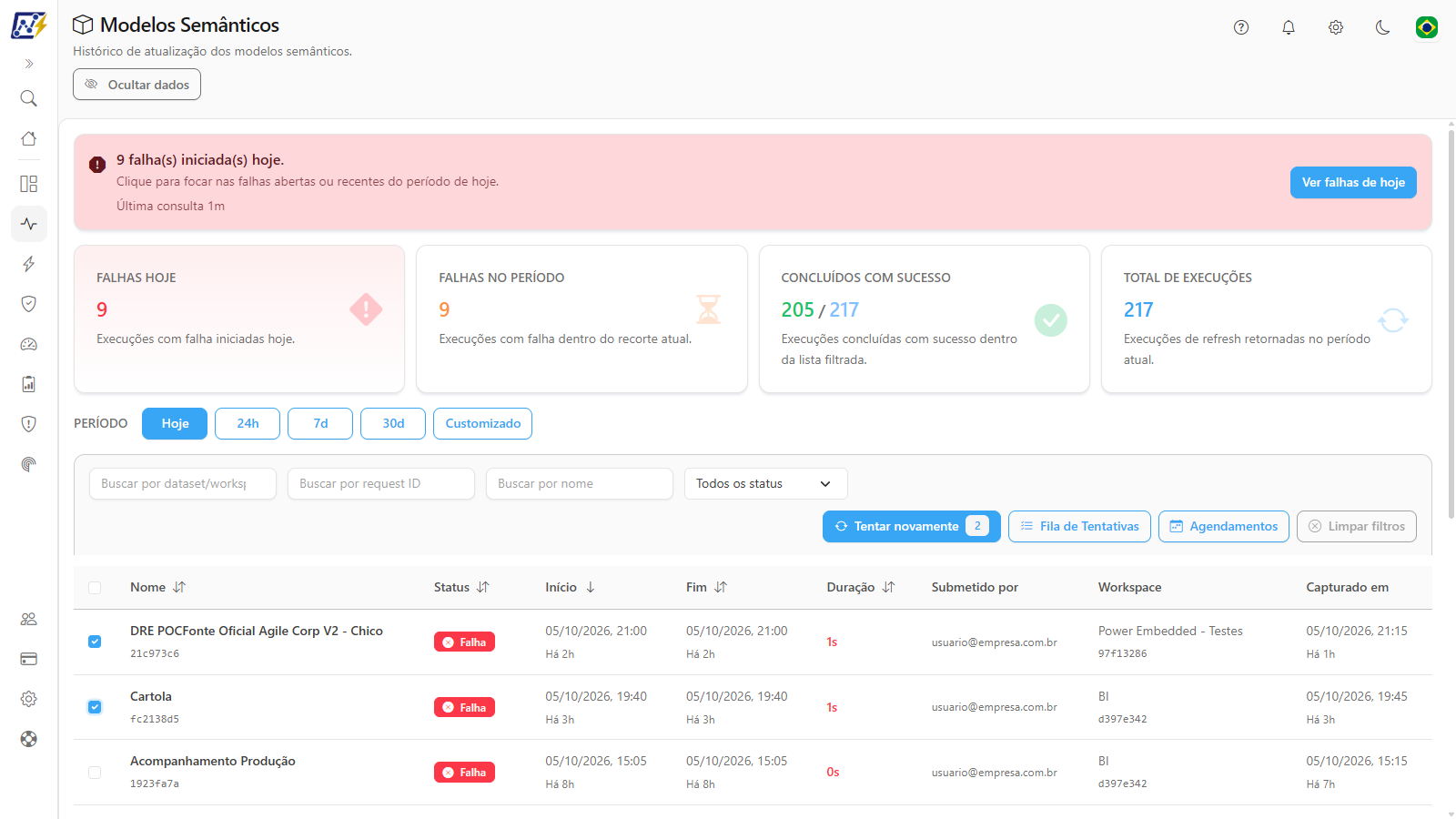Open the Todos os status dropdown
The height and width of the screenshot is (819, 1456).
click(x=766, y=484)
